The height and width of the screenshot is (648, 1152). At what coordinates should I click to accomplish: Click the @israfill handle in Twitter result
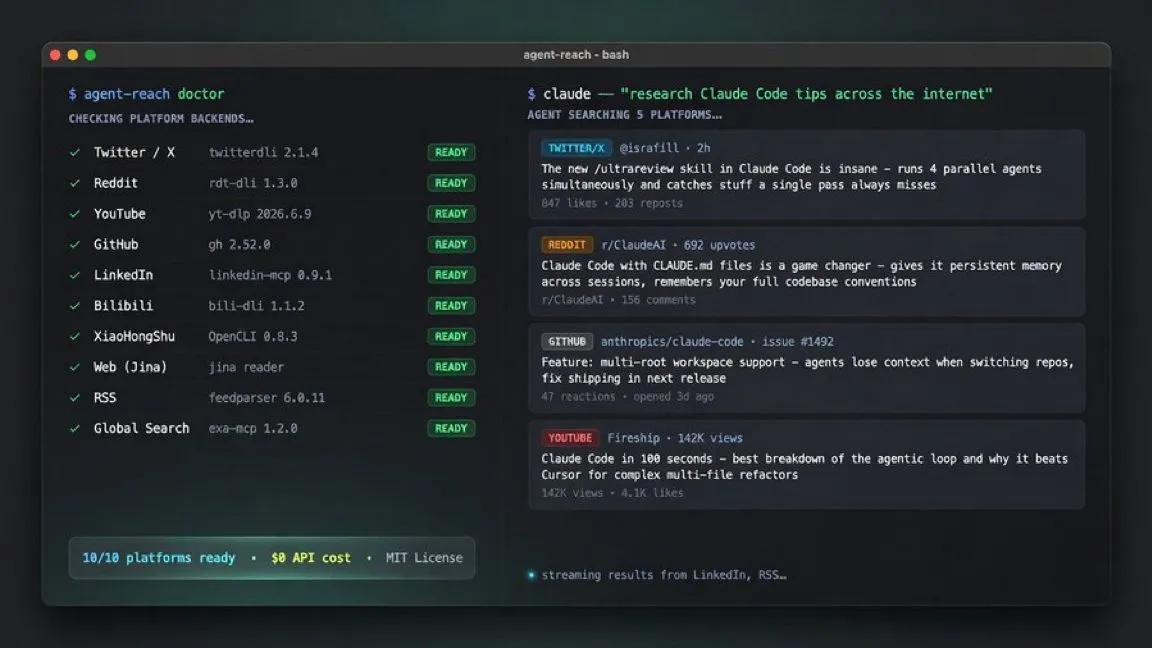(649, 148)
